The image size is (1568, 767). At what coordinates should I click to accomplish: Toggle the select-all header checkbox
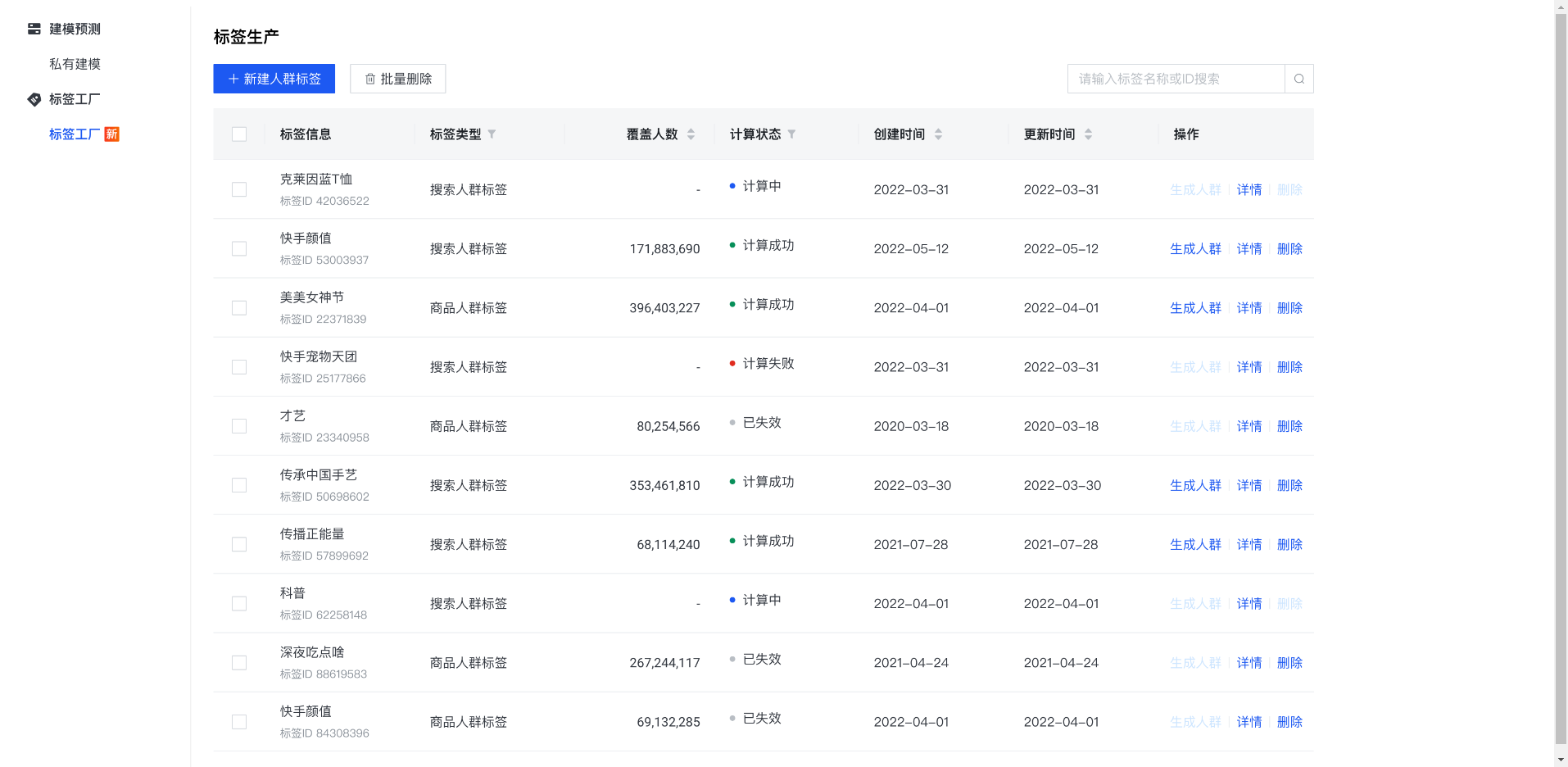239,134
